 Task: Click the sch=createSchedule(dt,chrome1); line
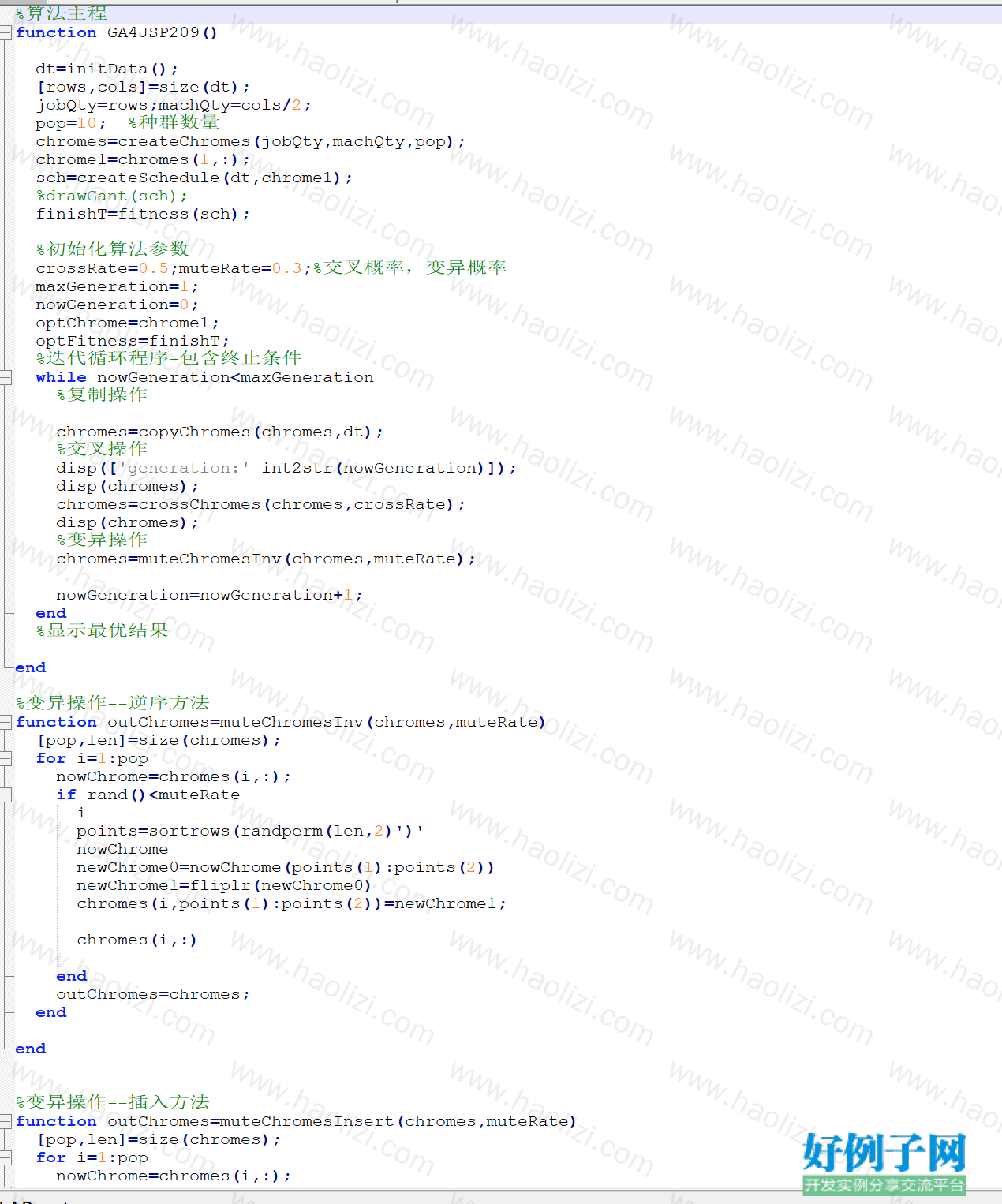click(194, 178)
